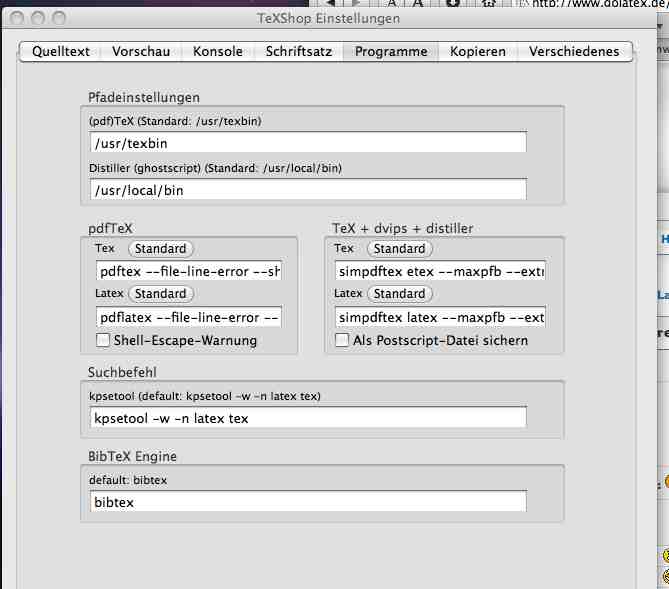669x589 pixels.
Task: Click the simpdftex latex command field
Action: point(440,317)
